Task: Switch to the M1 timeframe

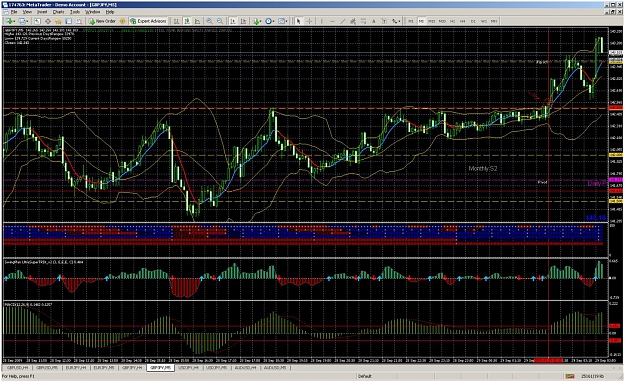Action: pos(411,21)
